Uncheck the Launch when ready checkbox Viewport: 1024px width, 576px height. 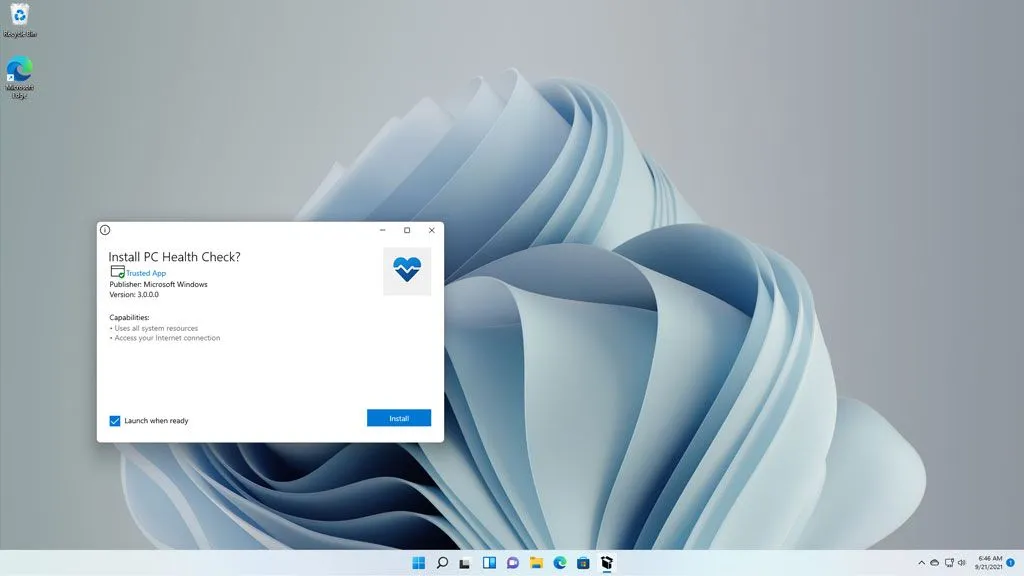coord(115,421)
